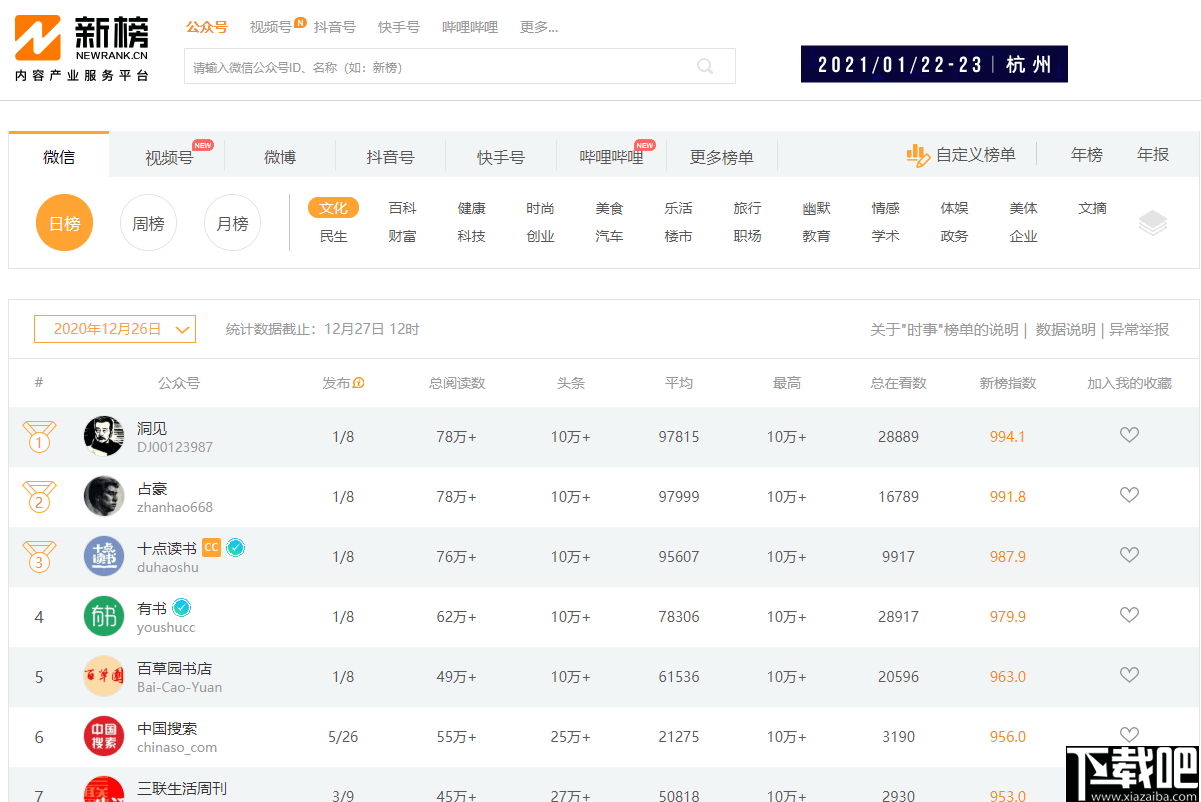This screenshot has width=1201, height=802.
Task: Toggle the favorite heart on 有书 row
Action: click(x=1129, y=615)
